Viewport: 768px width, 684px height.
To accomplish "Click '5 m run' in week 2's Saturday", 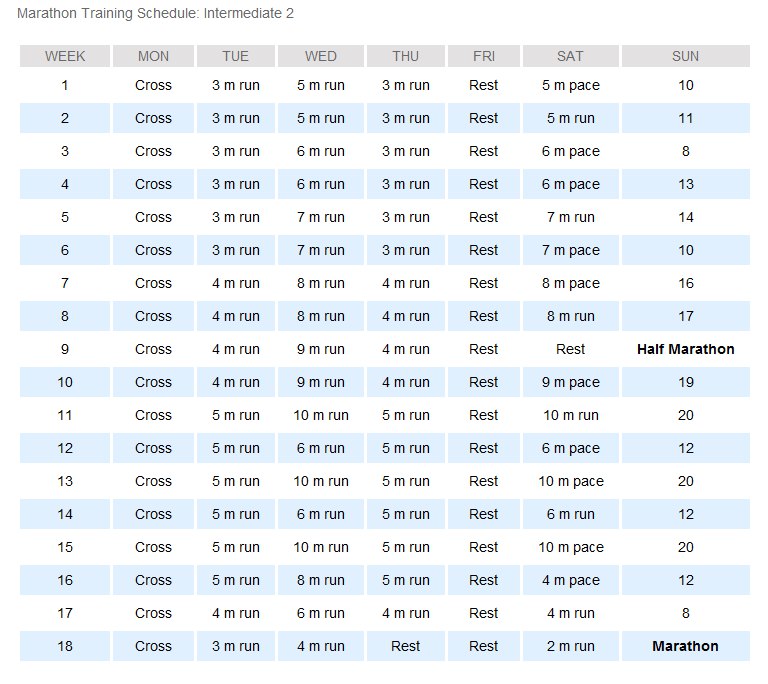I will (571, 118).
